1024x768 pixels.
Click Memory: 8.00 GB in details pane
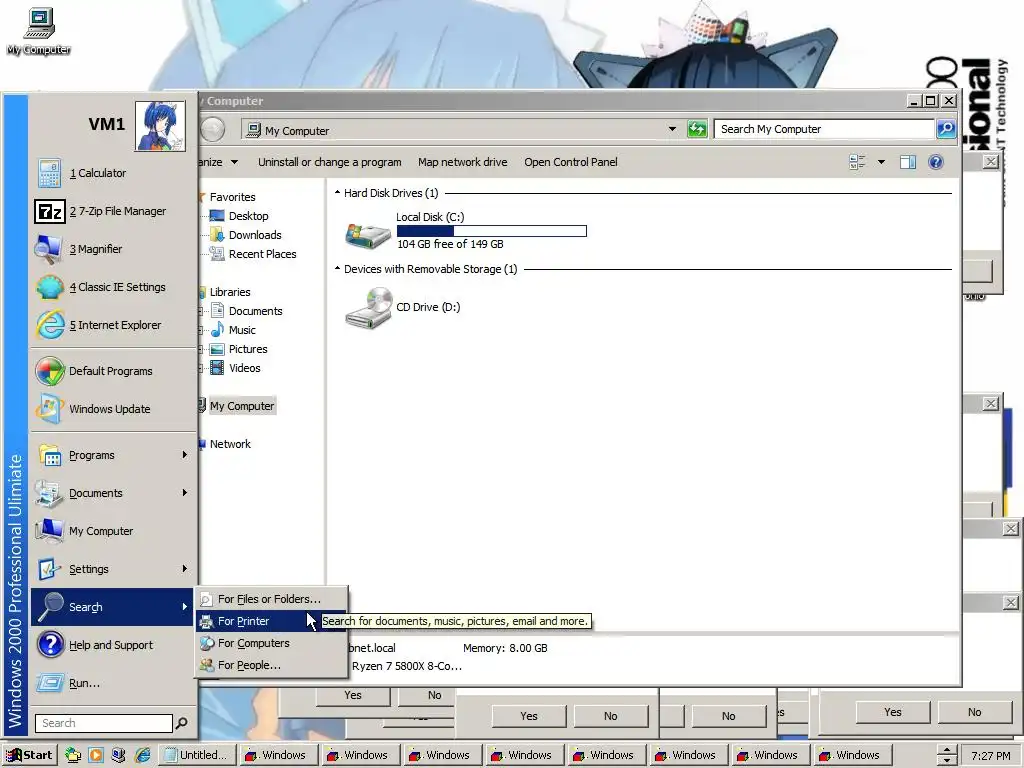(505, 648)
